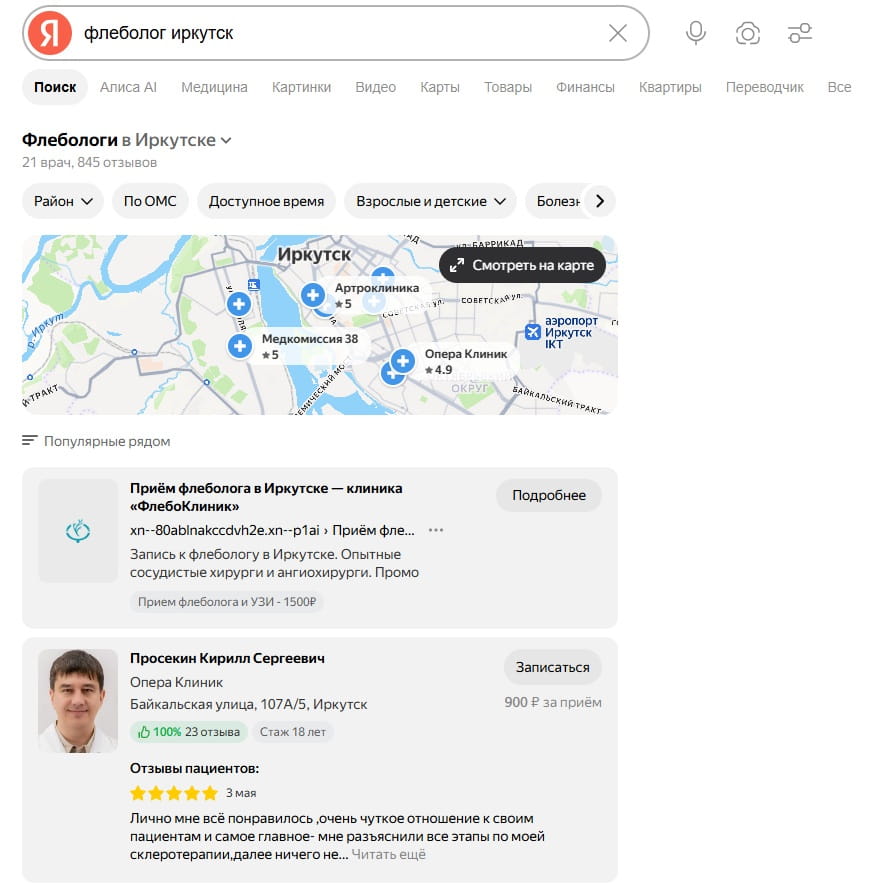
Task: Switch to Алиса AI tab
Action: [128, 87]
